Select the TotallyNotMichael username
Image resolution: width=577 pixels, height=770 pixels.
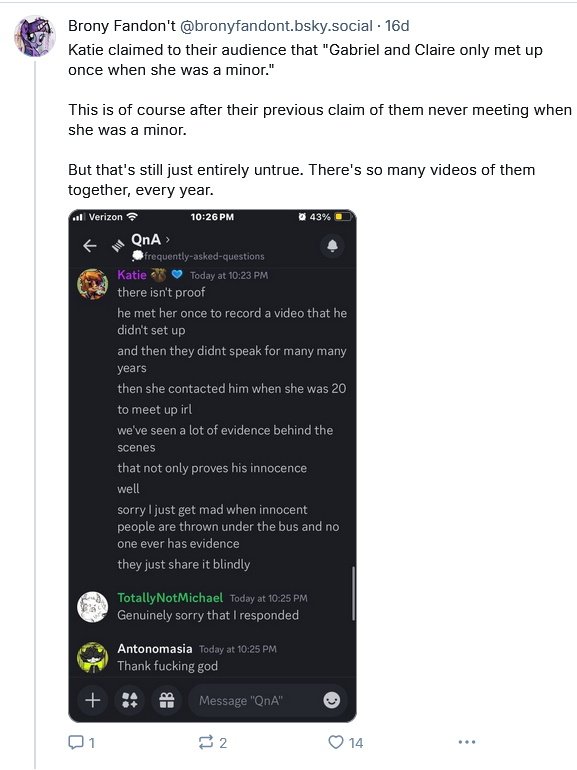(x=170, y=598)
